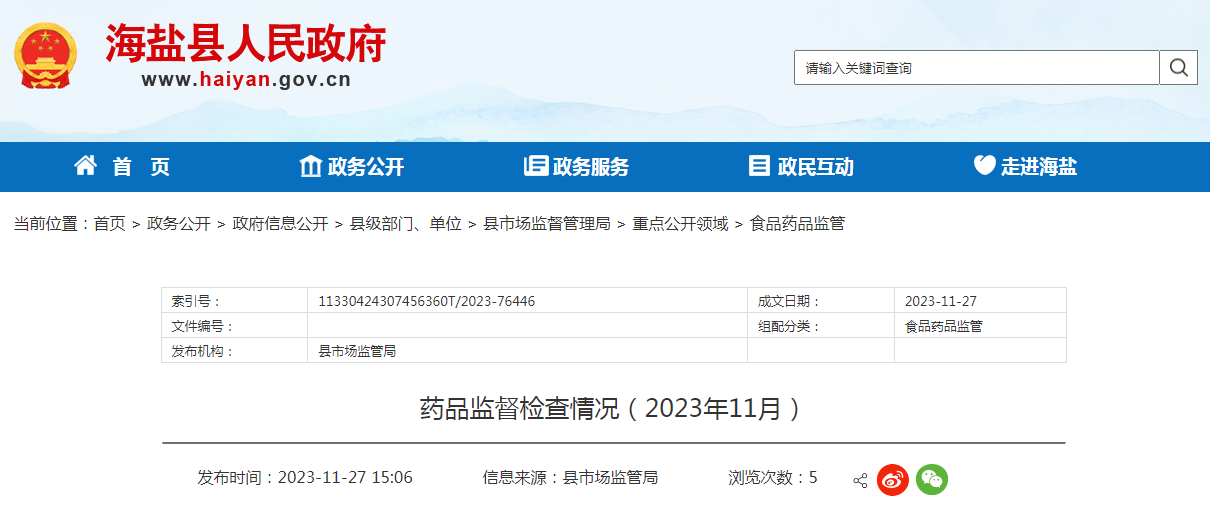Click the 当前位置 breadcrumb label

(x=52, y=224)
